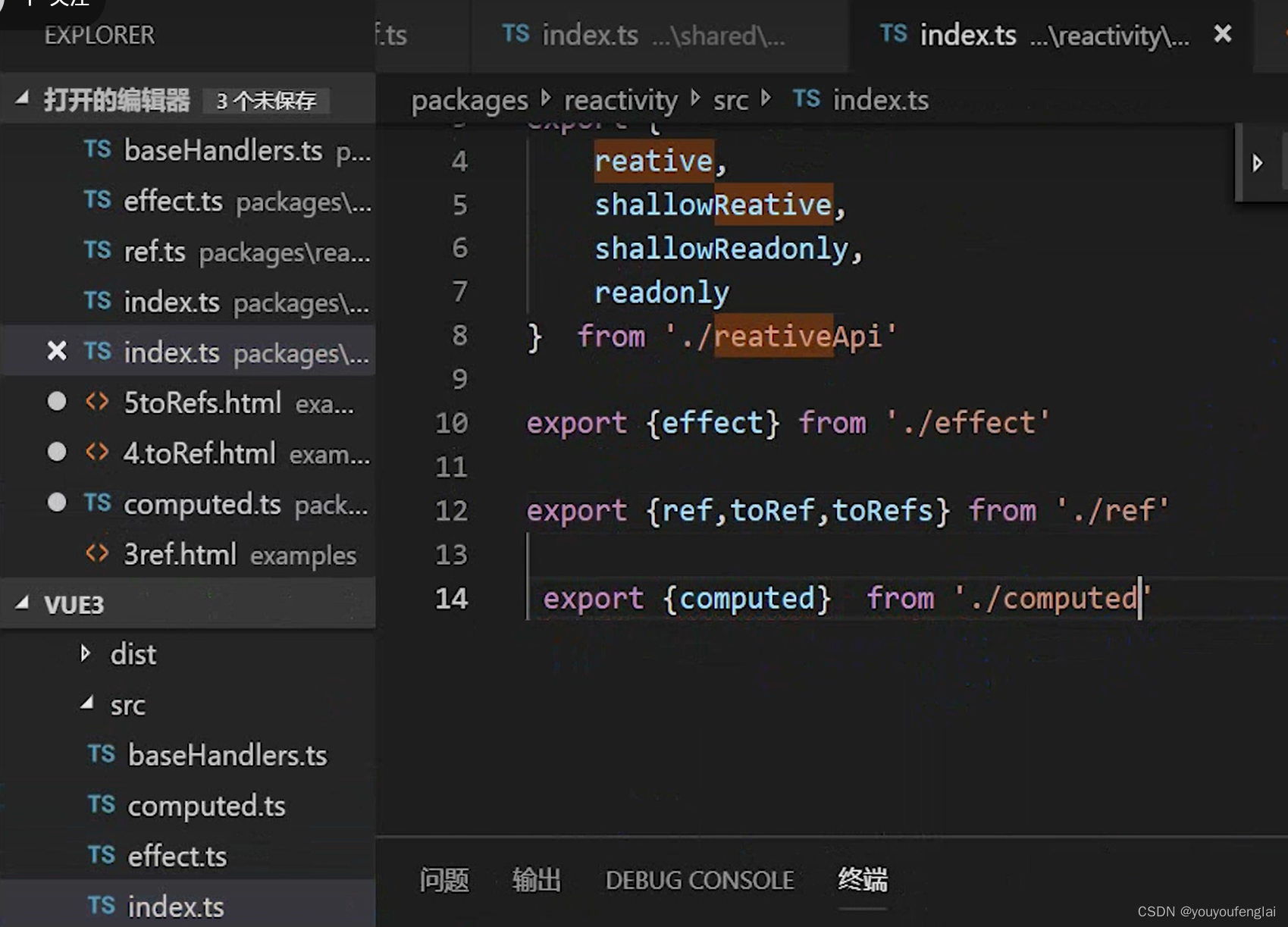Click the 3 个未保存 badge
Image resolution: width=1288 pixels, height=927 pixels.
266,101
